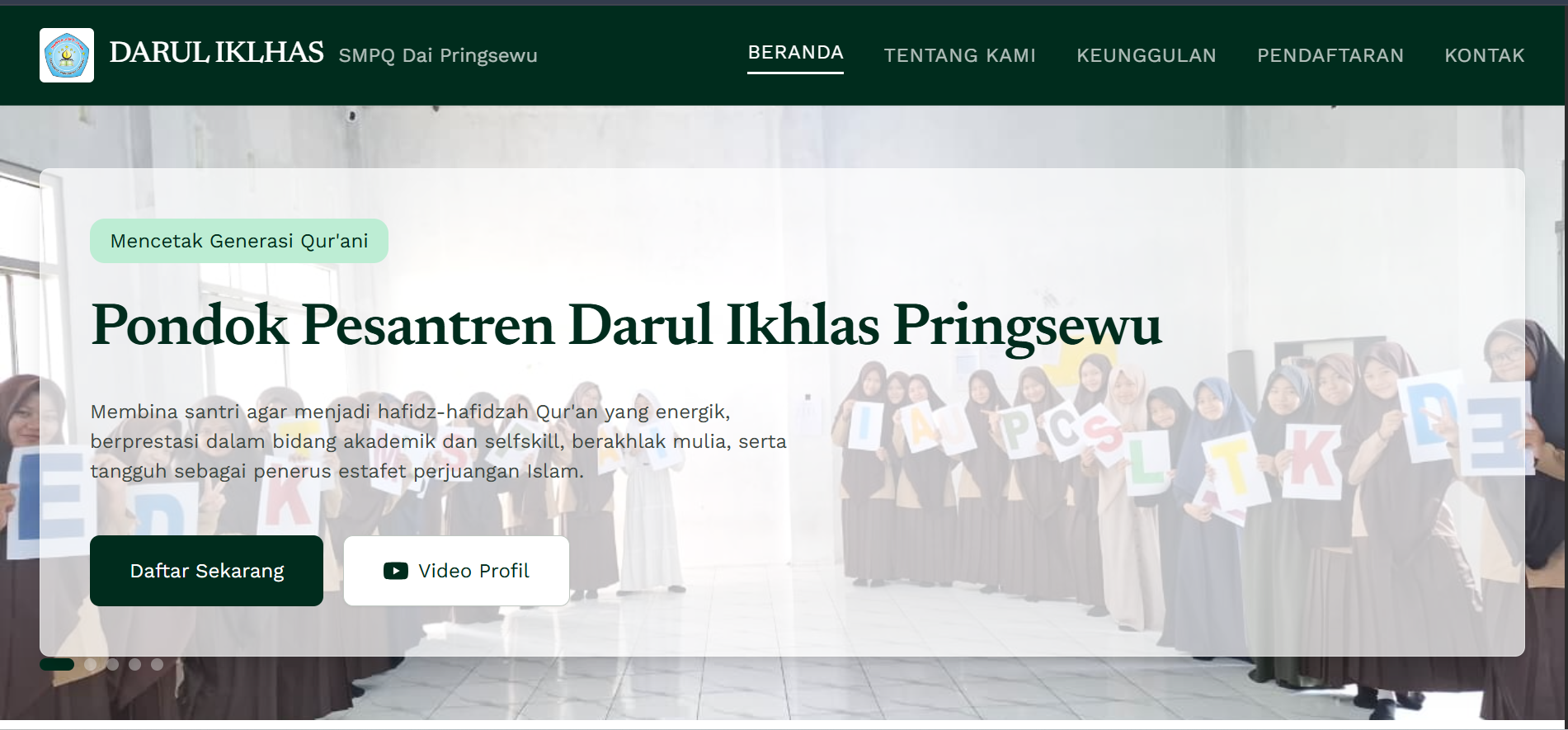Viewport: 1568px width, 730px height.
Task: Switch to the second carousel slide dot
Action: pos(91,664)
